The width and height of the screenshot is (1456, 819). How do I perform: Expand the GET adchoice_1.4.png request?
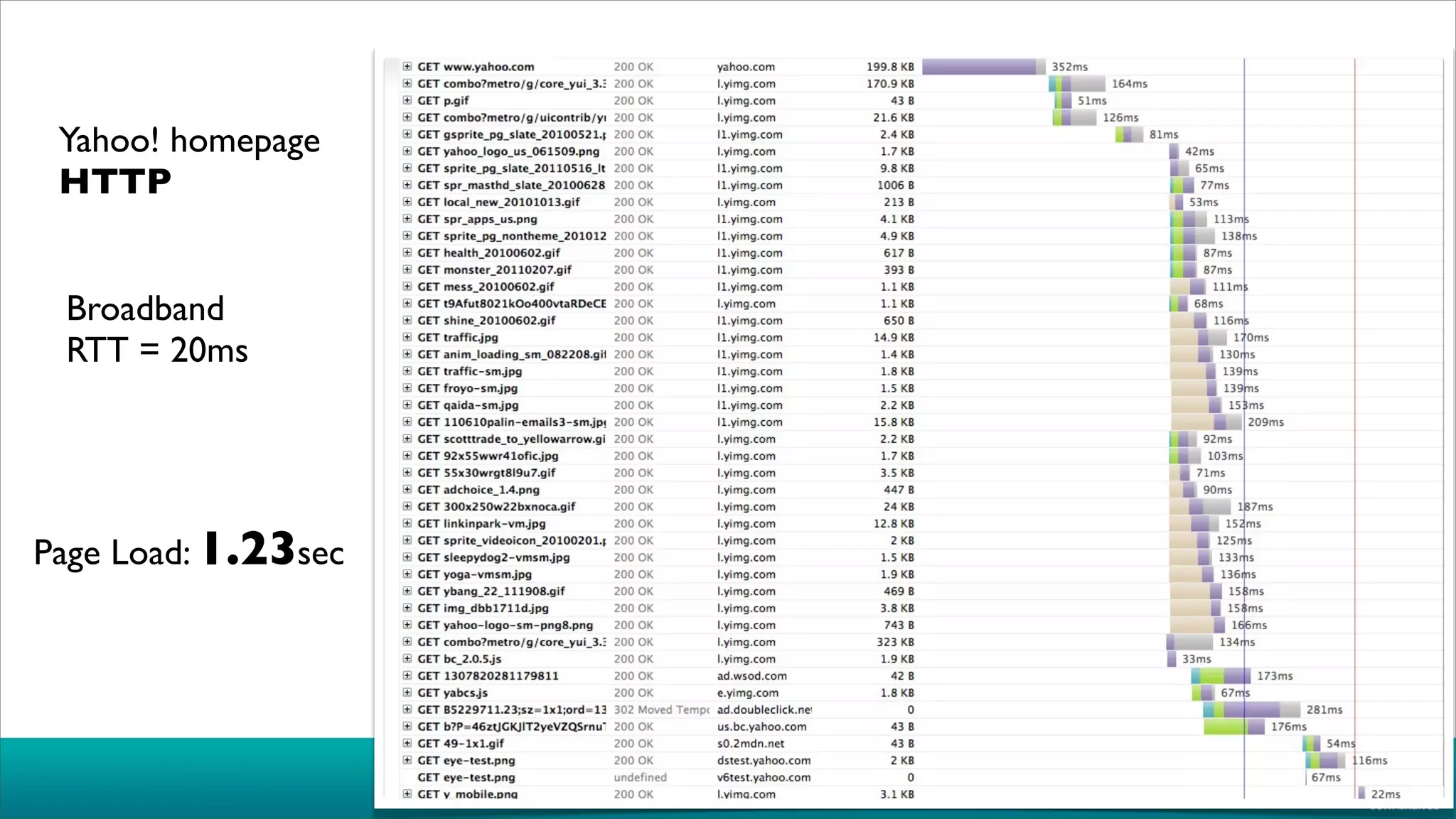tap(407, 490)
